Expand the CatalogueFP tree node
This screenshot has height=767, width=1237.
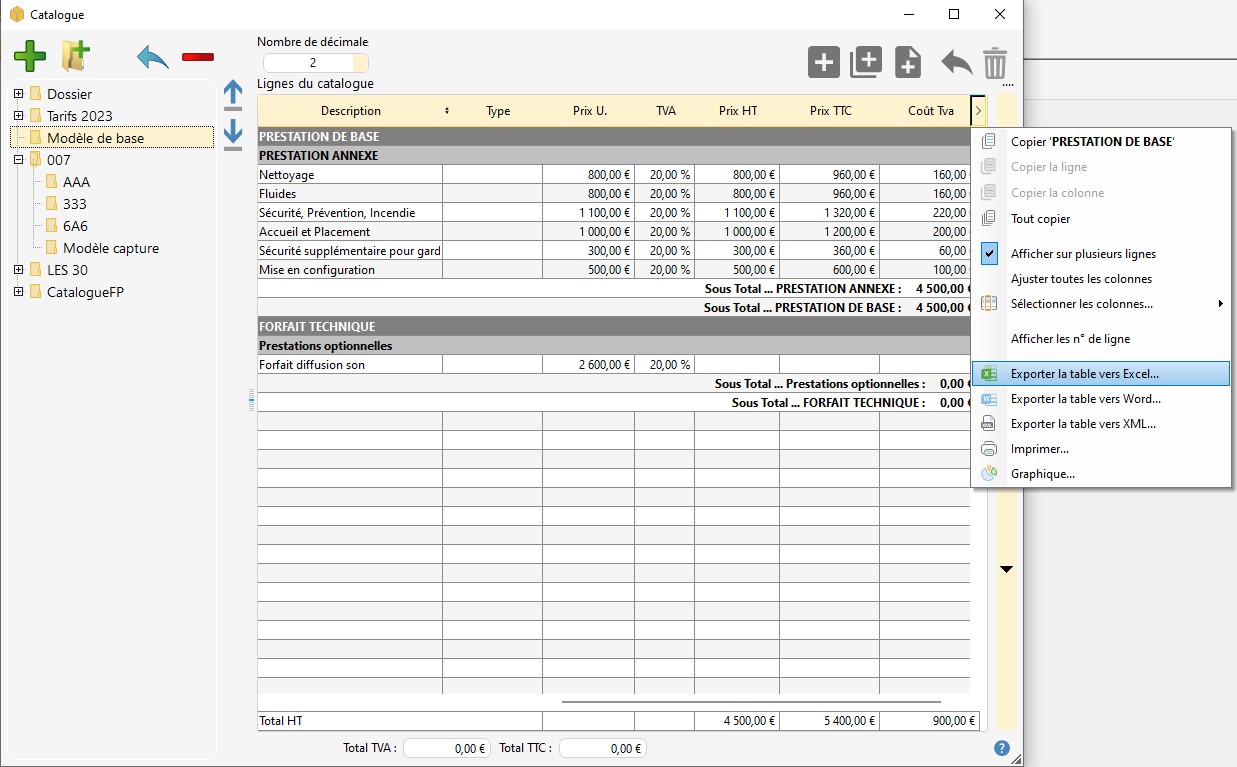(19, 292)
